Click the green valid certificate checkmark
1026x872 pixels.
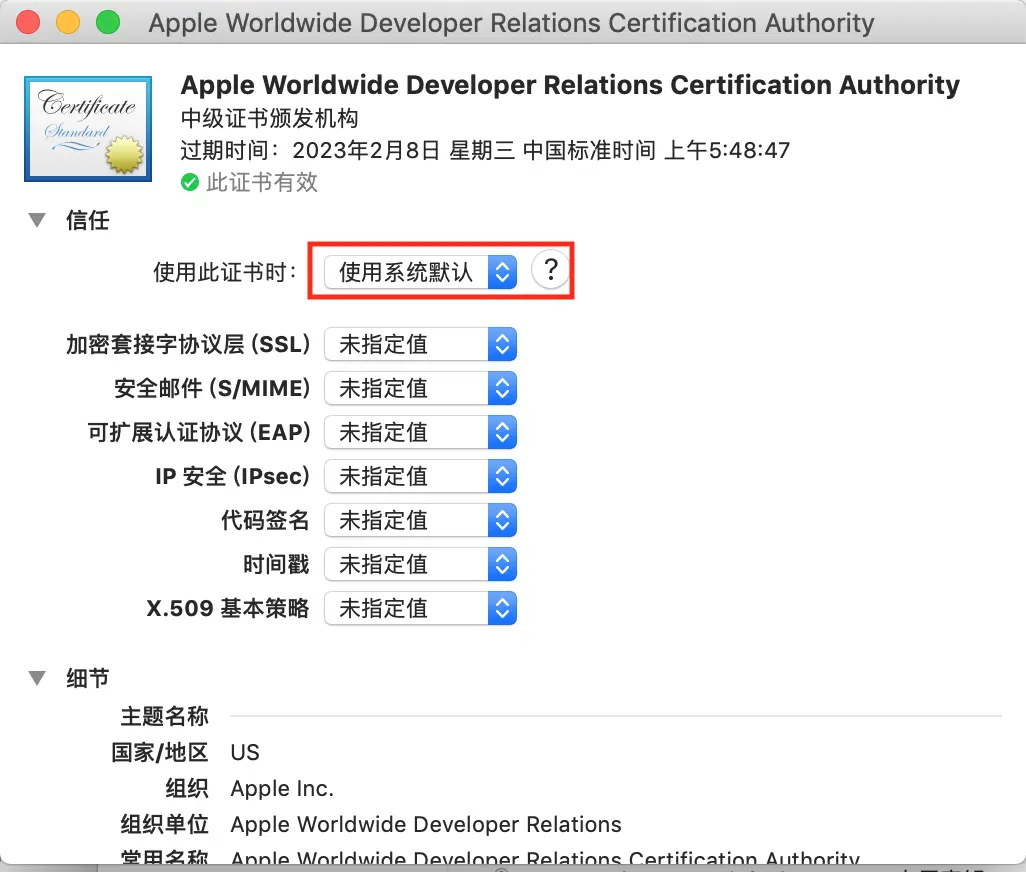coord(190,183)
